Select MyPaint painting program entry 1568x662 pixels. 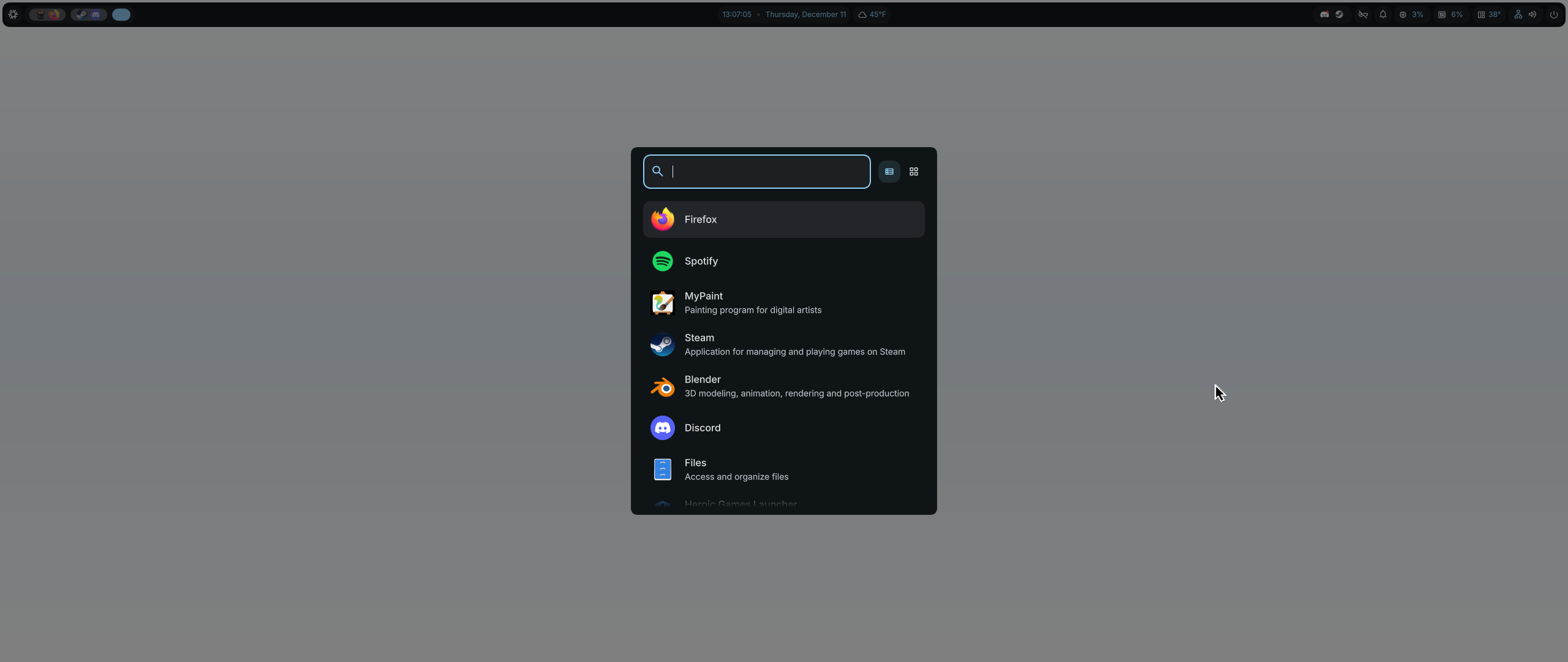[x=783, y=303]
